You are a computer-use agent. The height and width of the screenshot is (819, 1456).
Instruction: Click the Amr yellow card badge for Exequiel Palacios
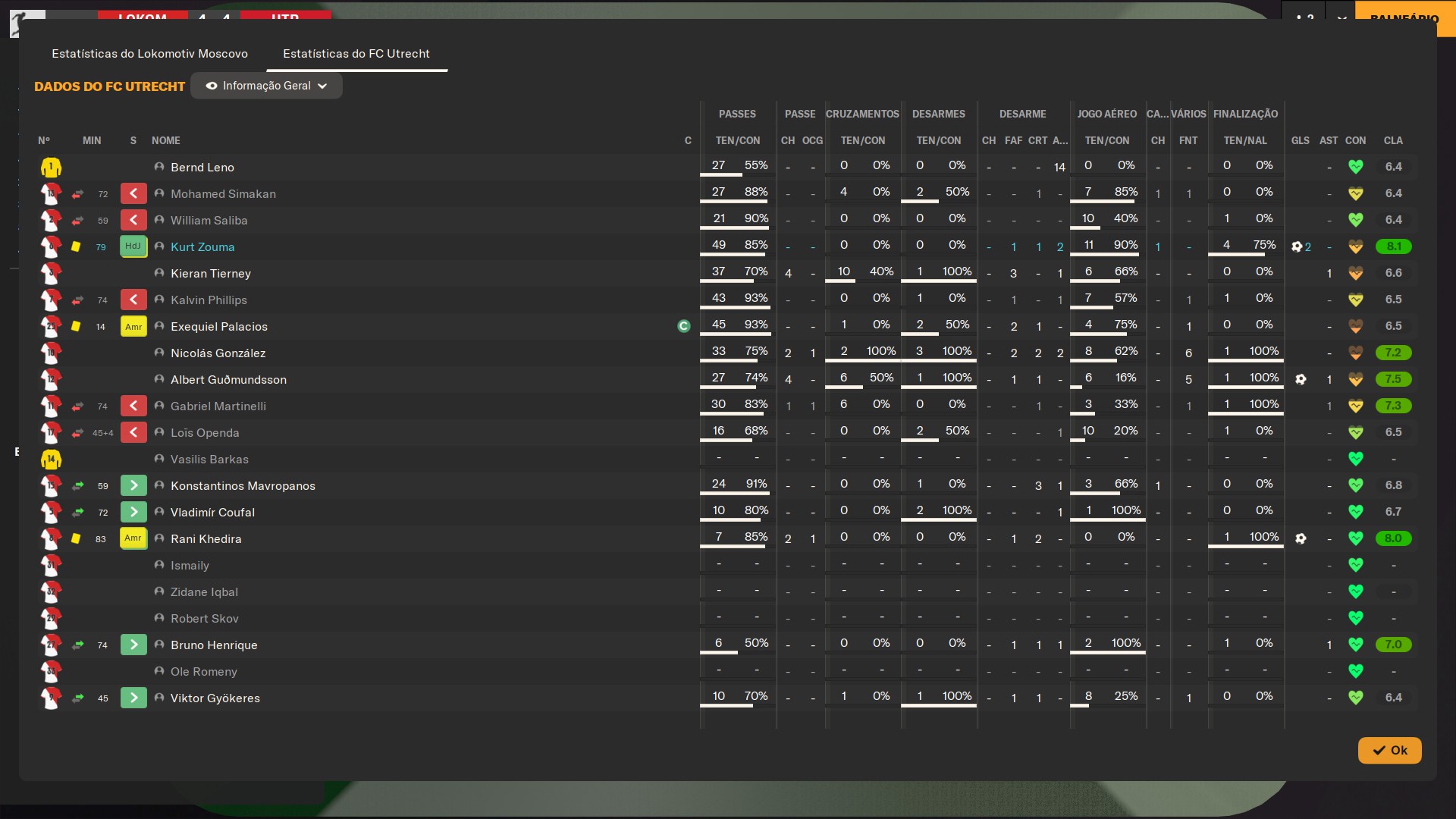tap(133, 326)
